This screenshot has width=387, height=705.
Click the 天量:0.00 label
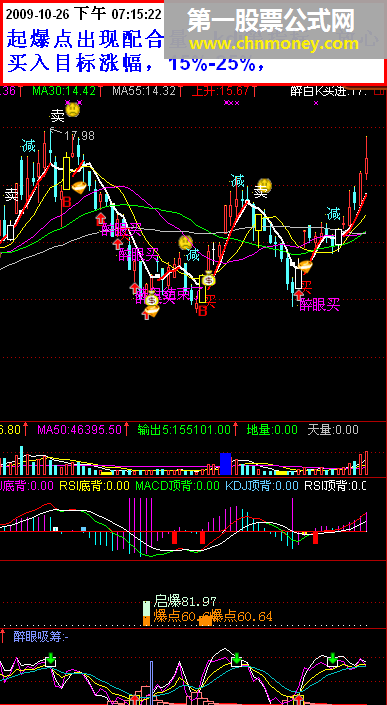(x=333, y=429)
